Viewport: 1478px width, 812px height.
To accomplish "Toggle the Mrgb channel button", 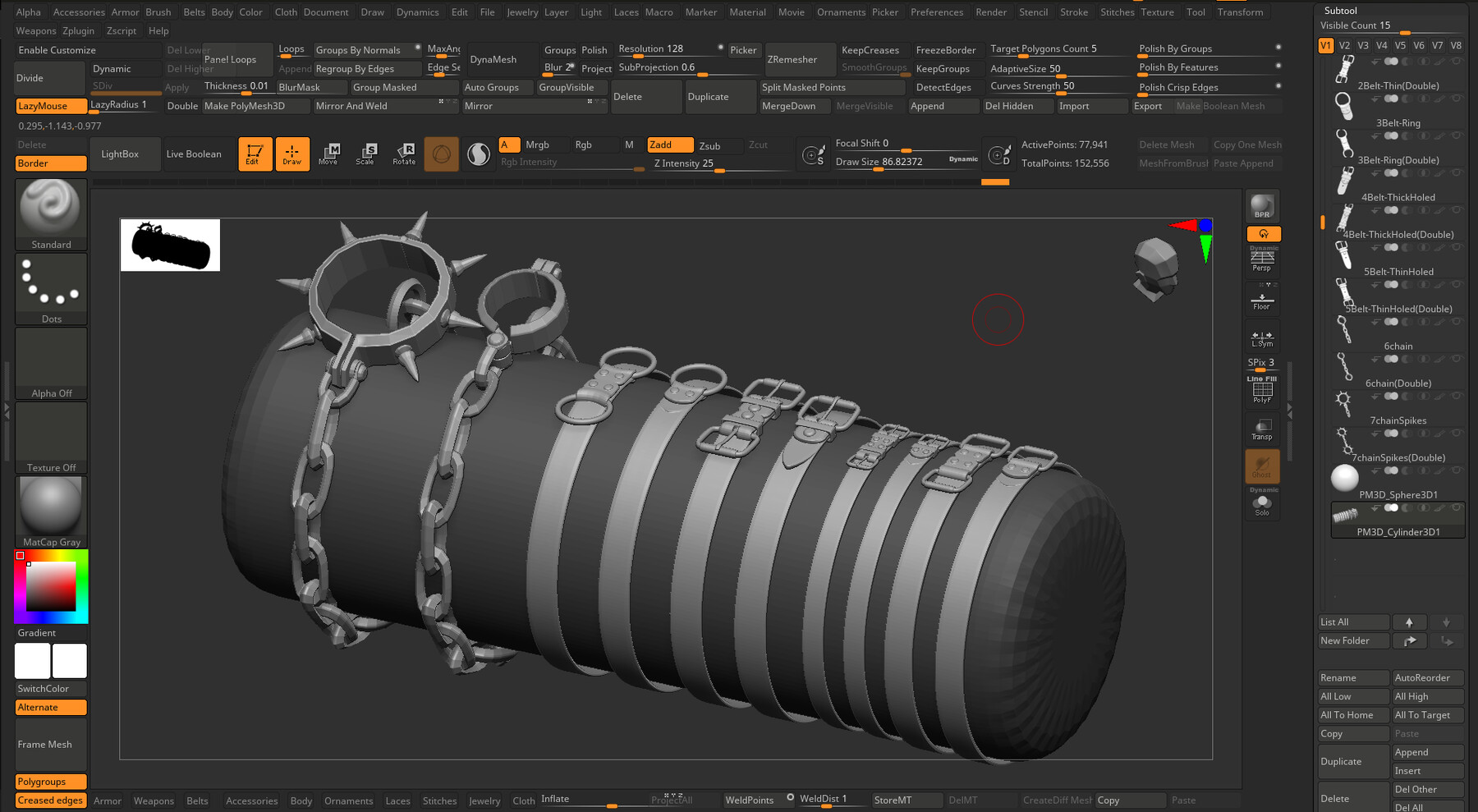I will pyautogui.click(x=545, y=145).
